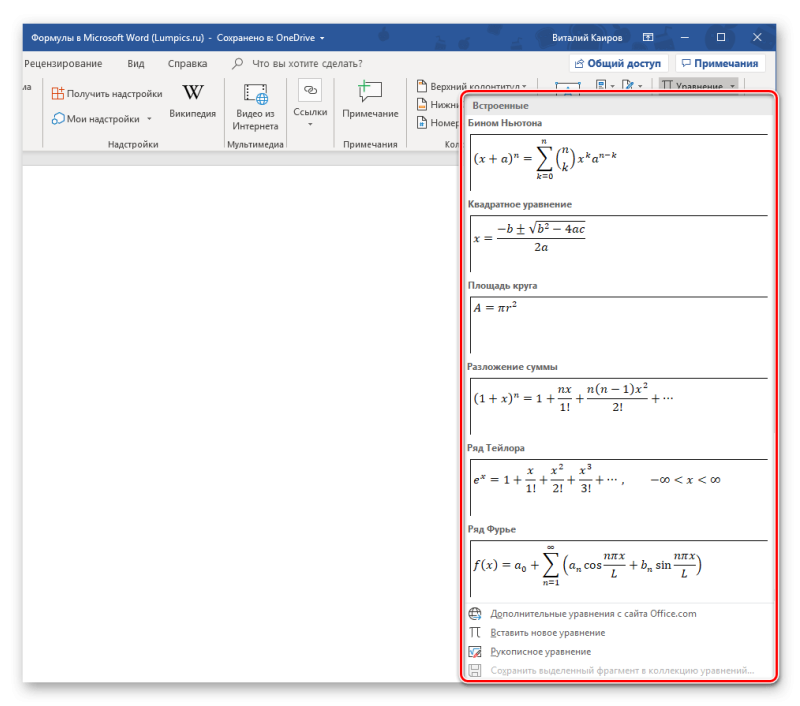Minimize the Word window
This screenshot has height=706, width=800.
pyautogui.click(x=685, y=37)
